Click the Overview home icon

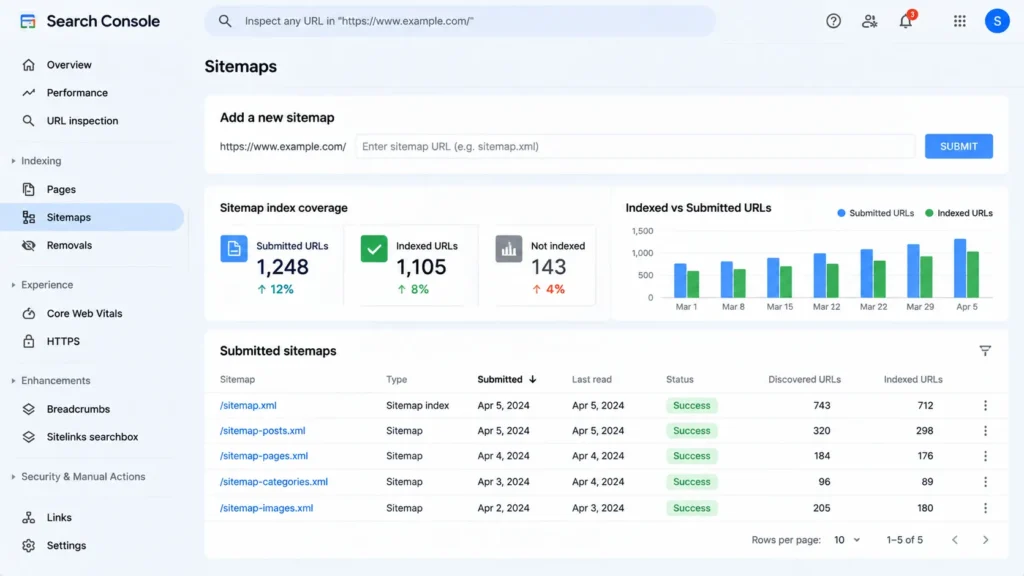pos(28,65)
